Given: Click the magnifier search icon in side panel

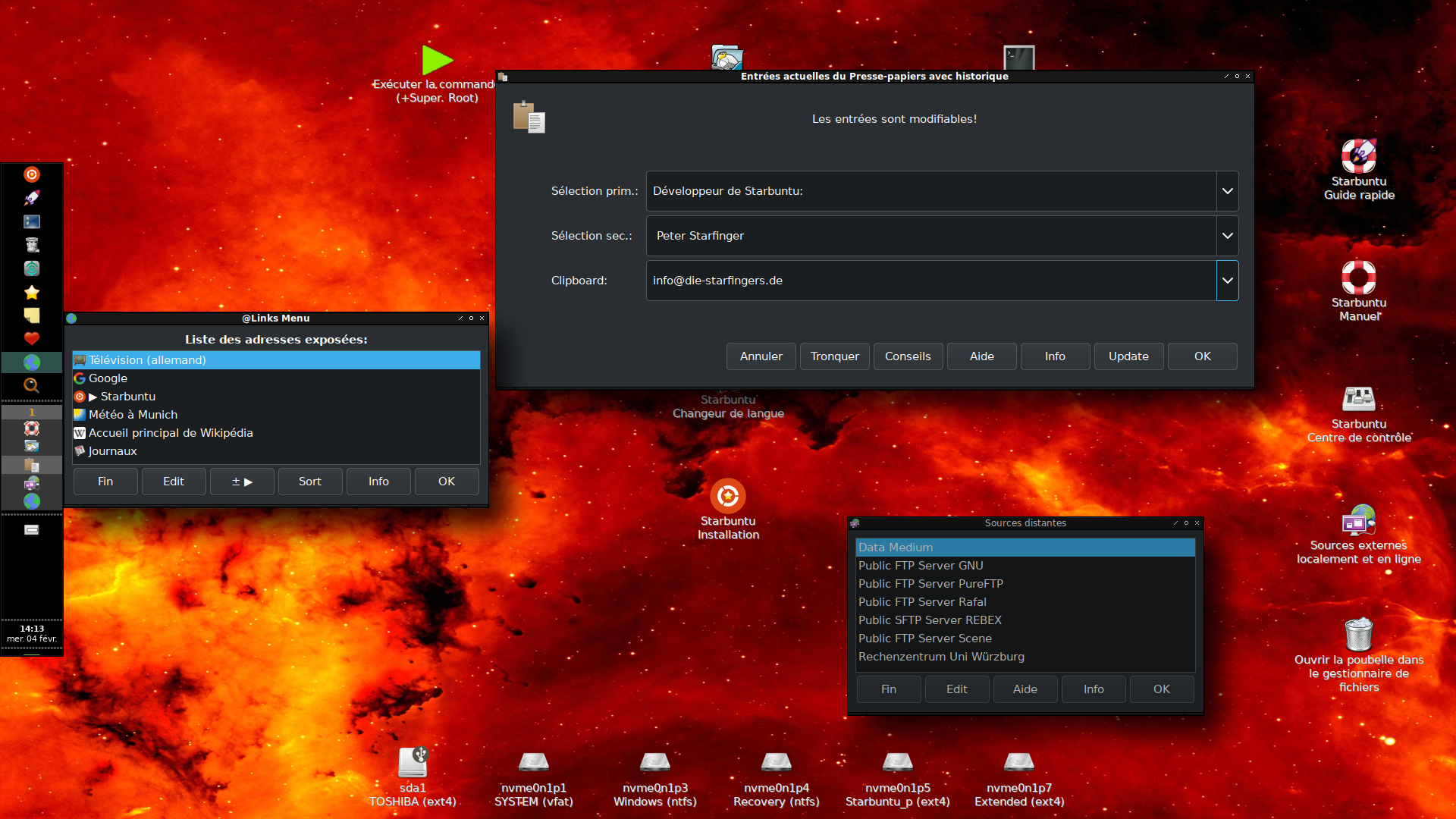Looking at the screenshot, I should coord(31,385).
